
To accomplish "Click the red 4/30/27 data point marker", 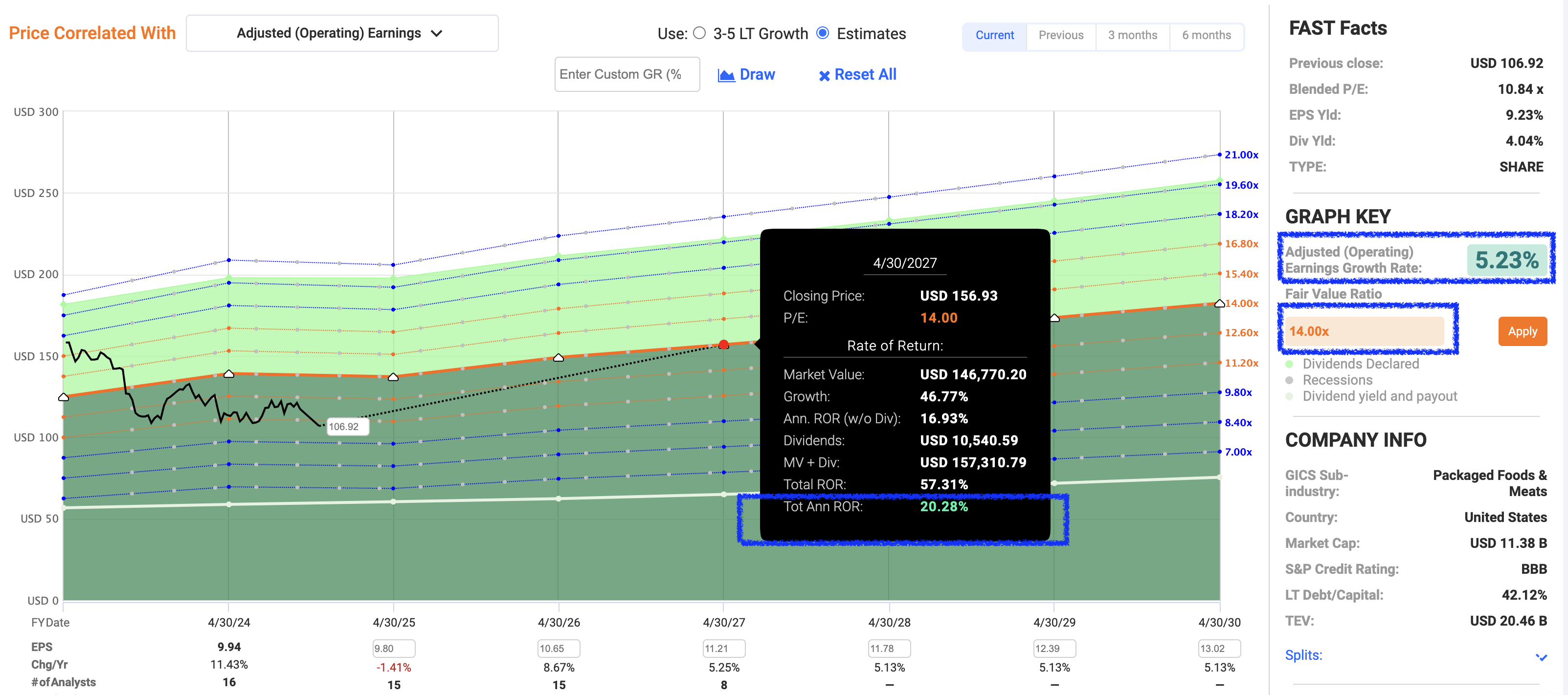I will [723, 345].
